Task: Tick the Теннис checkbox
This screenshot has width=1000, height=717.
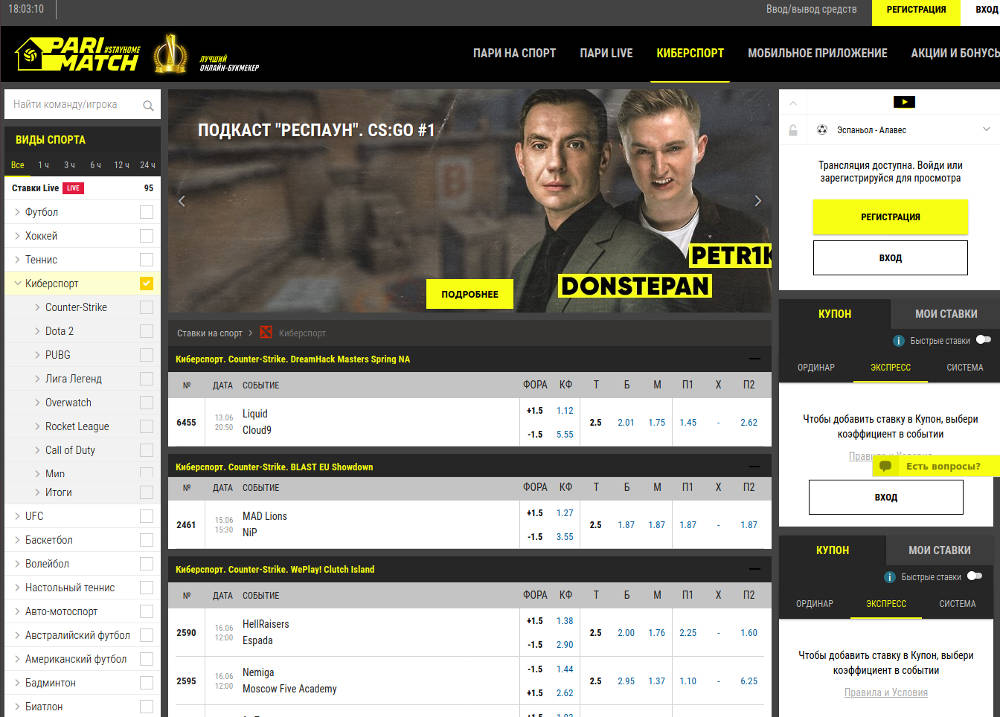Action: 147,260
